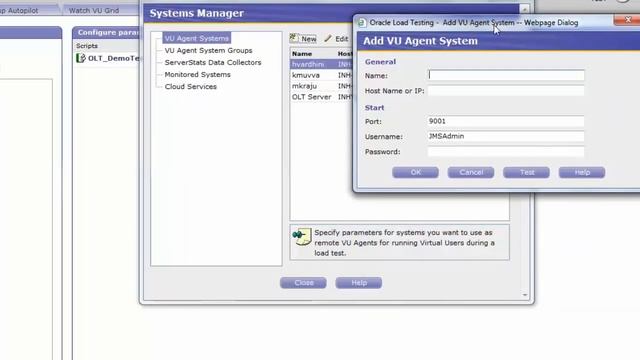Select VU Agent Systems tree node
The image size is (640, 360).
click(x=196, y=38)
